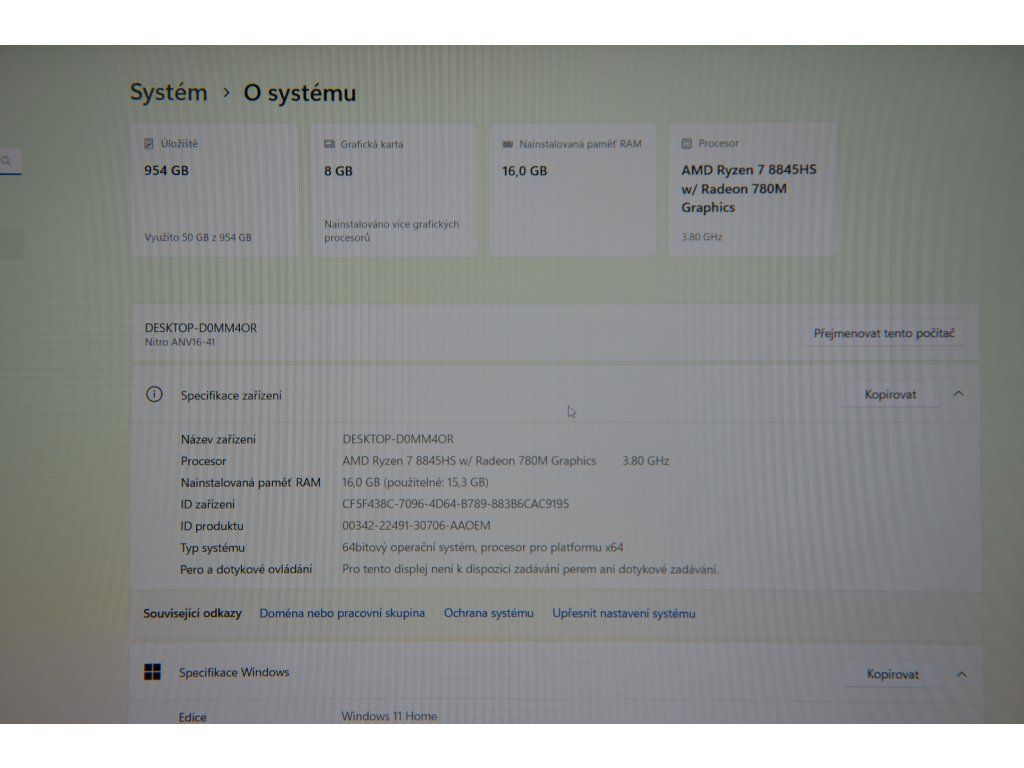
Task: Click the O systému page heading
Action: tap(300, 93)
